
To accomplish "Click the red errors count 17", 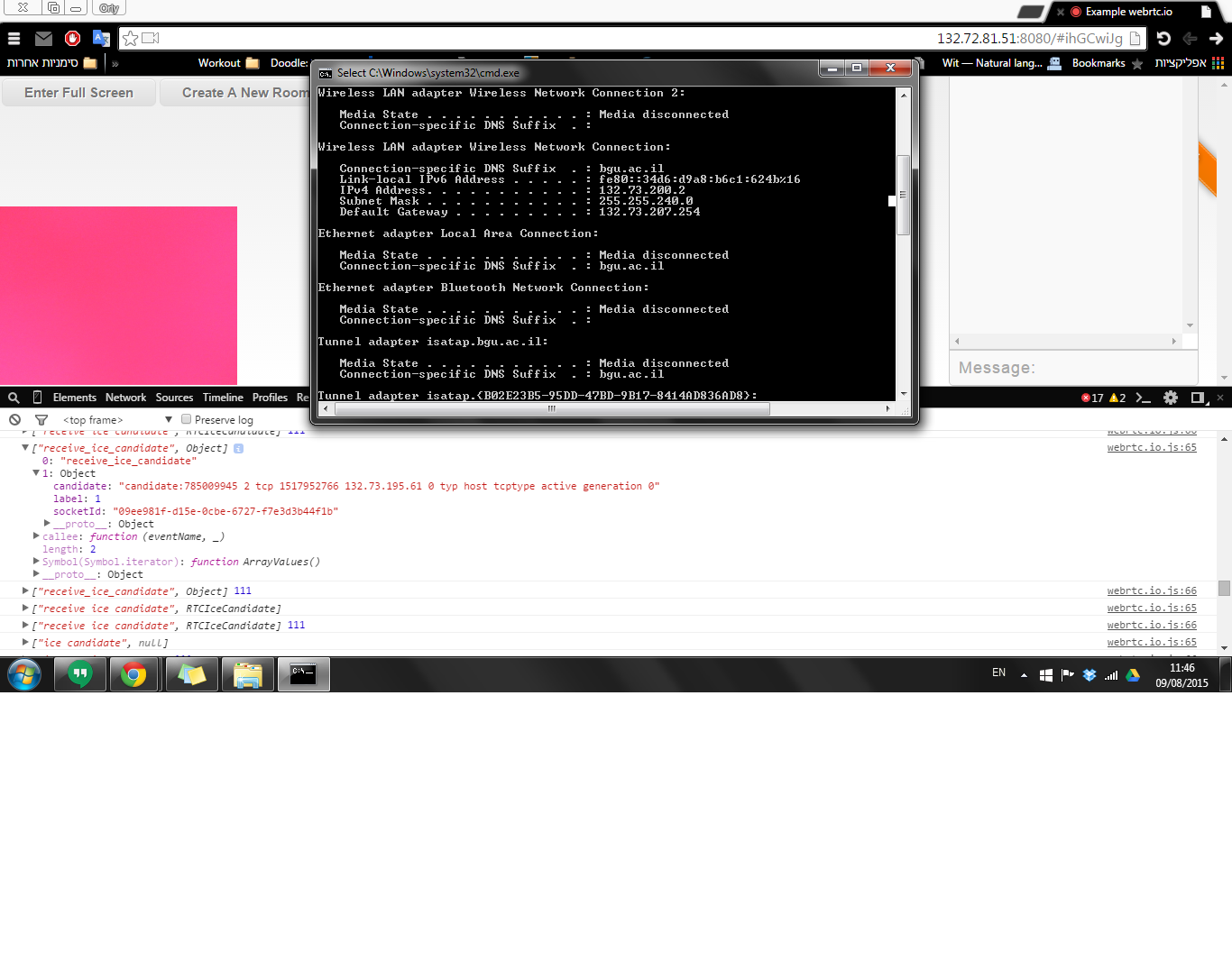I will point(1092,398).
